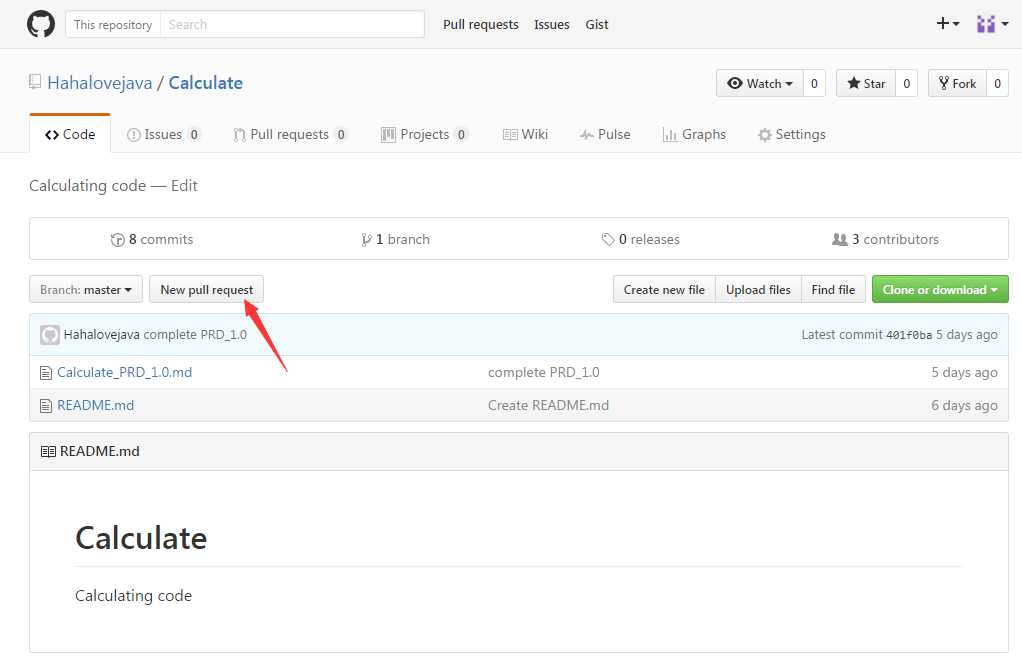Expand the Branch: master selector
The image size is (1022, 666).
point(86,289)
